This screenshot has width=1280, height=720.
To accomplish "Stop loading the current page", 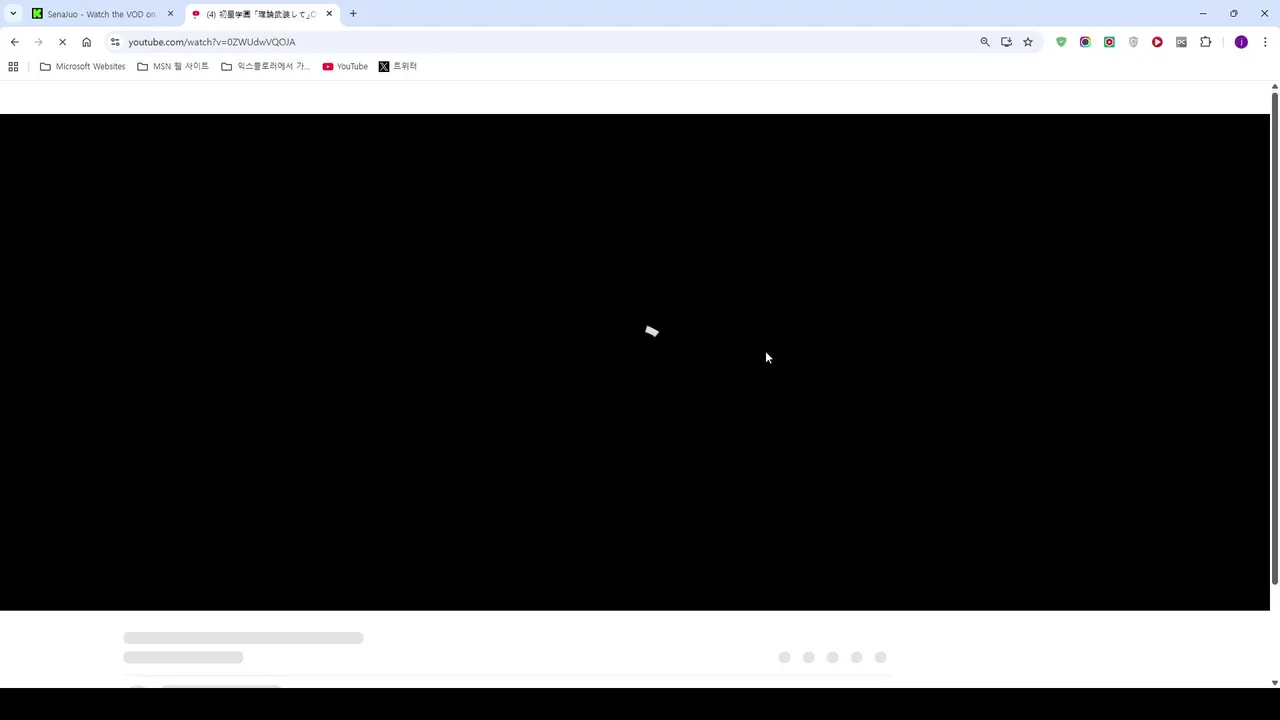I will 62,42.
